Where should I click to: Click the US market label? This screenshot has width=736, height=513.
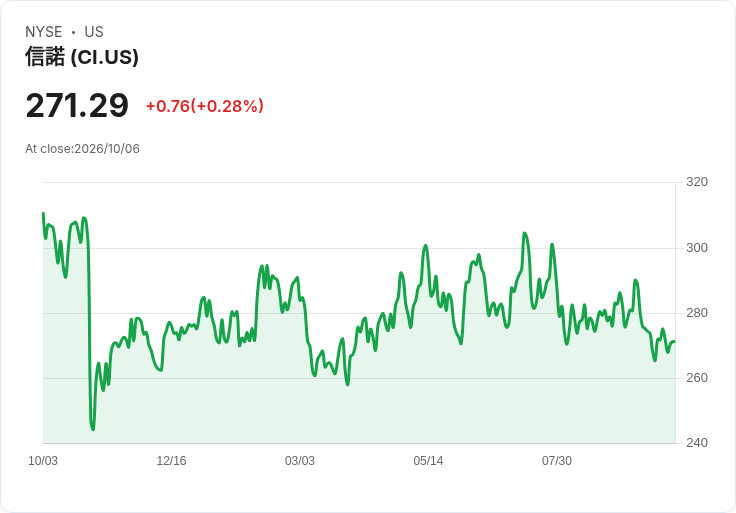click(94, 32)
